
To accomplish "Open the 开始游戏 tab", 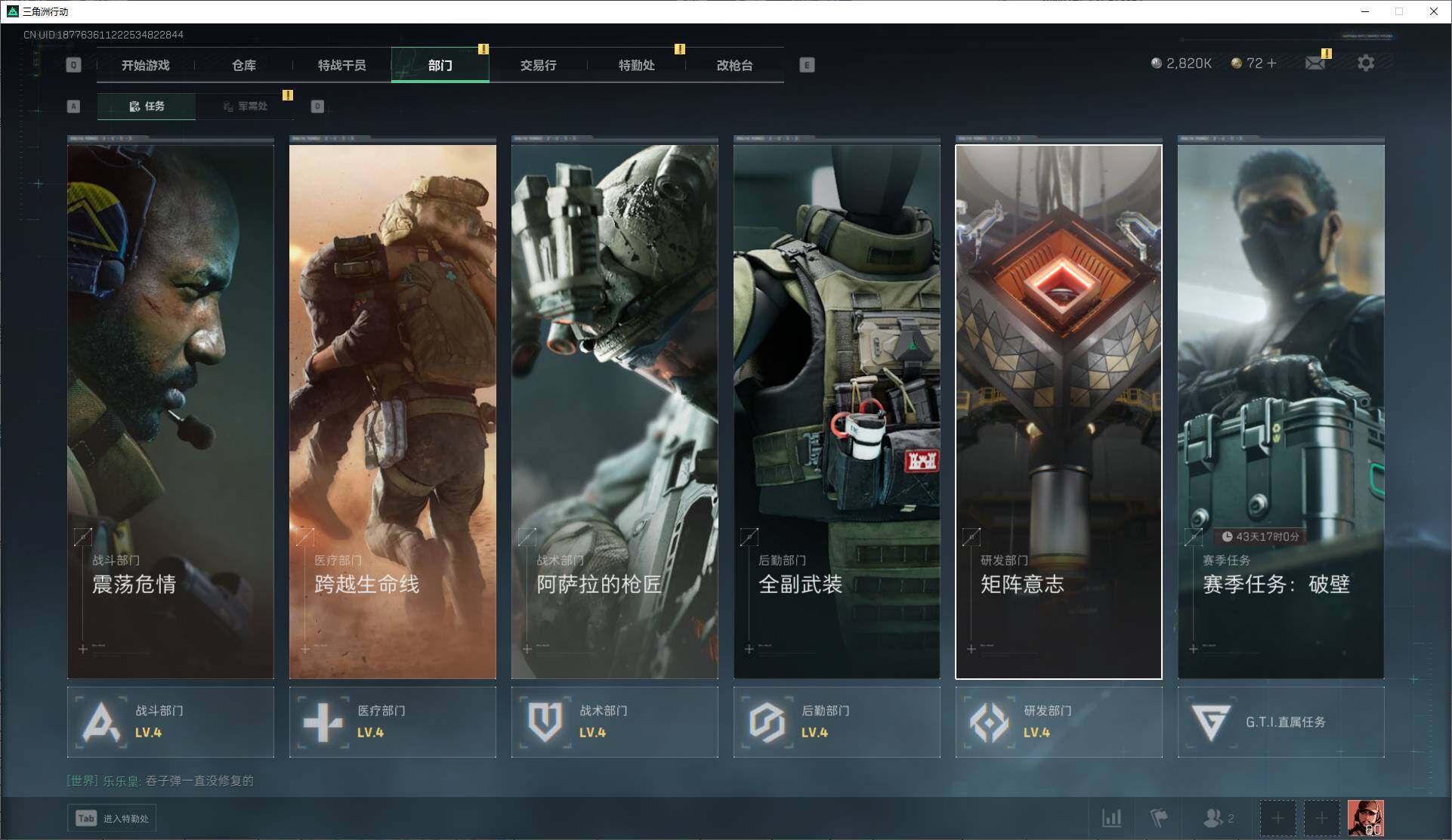I will 146,65.
